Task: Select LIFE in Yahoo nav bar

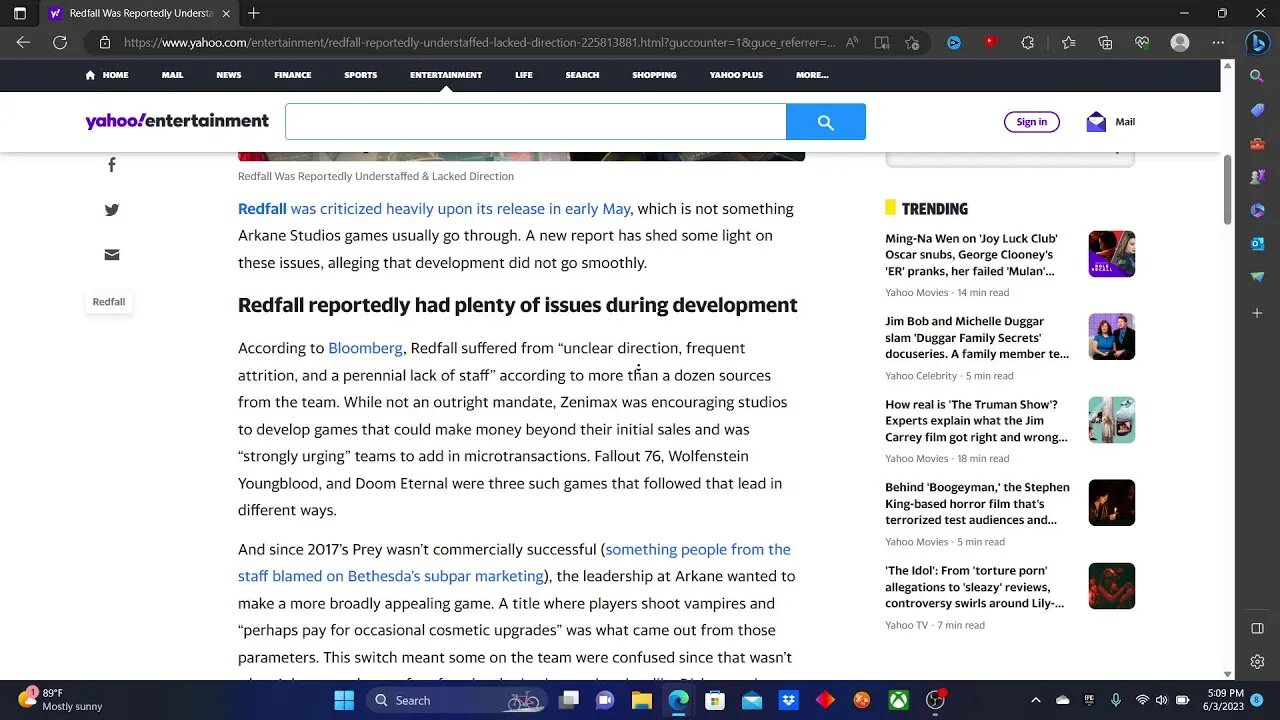Action: tap(524, 75)
